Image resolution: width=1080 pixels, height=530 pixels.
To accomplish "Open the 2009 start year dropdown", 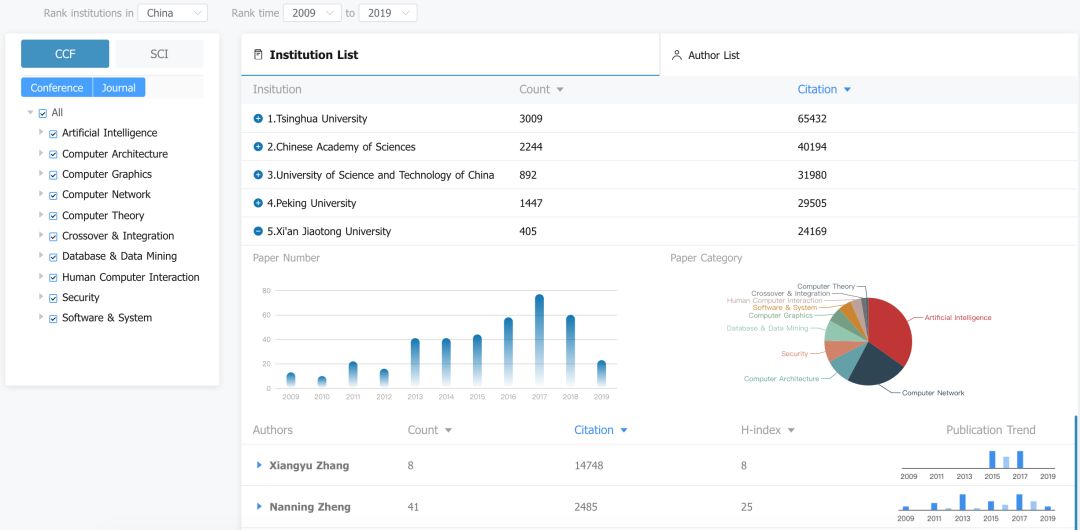I will point(312,12).
